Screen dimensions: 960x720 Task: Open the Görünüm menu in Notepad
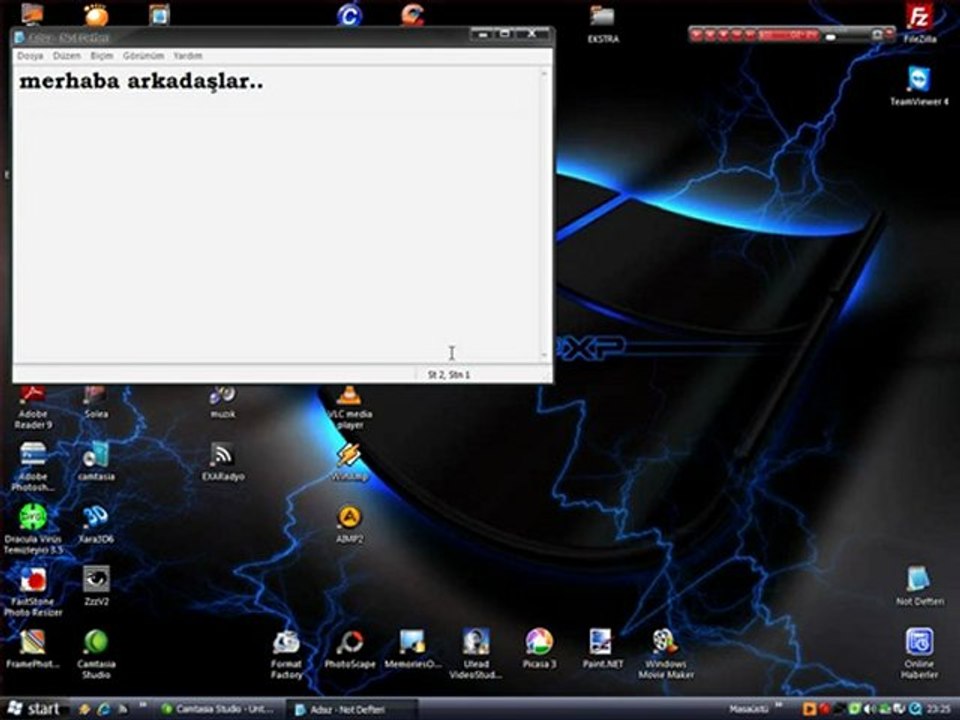pyautogui.click(x=143, y=56)
